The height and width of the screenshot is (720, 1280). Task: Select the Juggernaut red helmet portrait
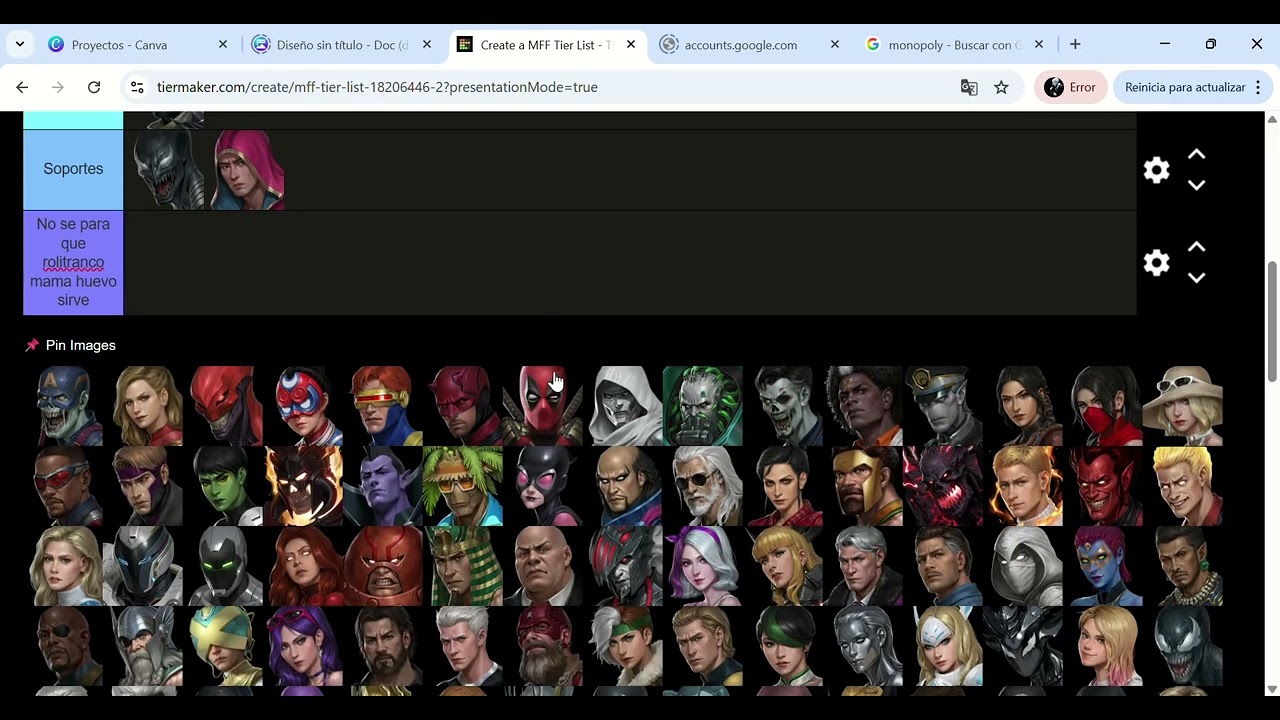click(x=385, y=567)
